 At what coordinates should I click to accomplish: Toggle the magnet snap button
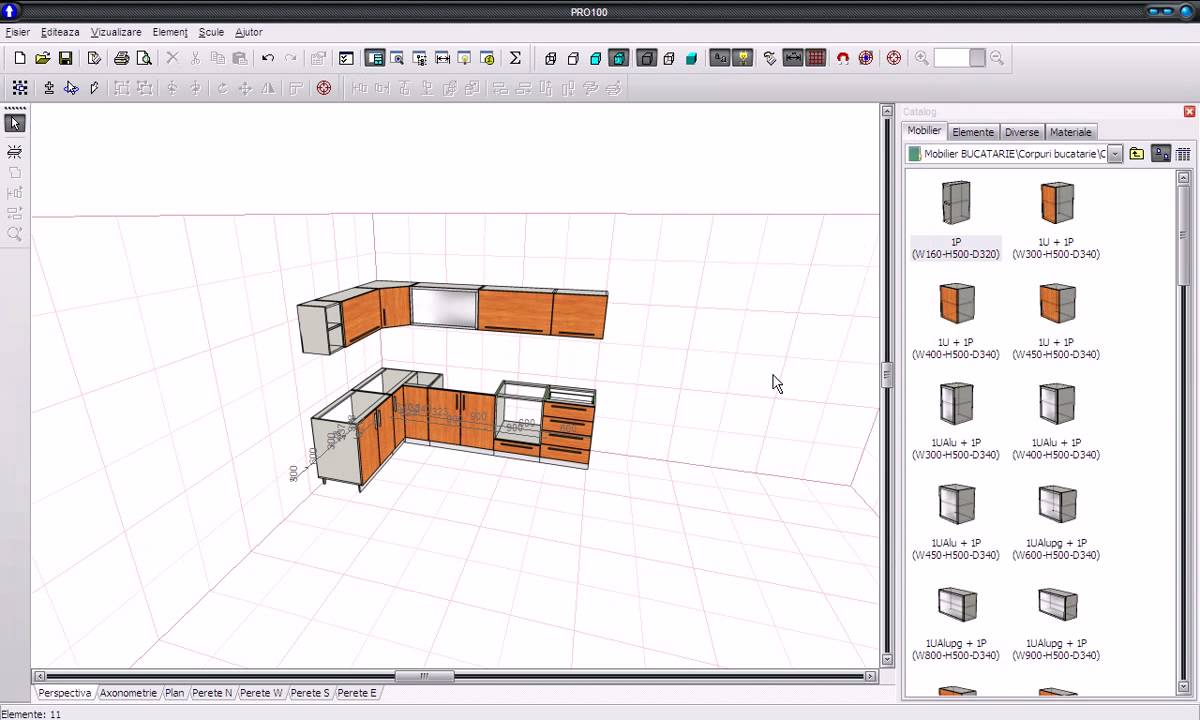[843, 58]
